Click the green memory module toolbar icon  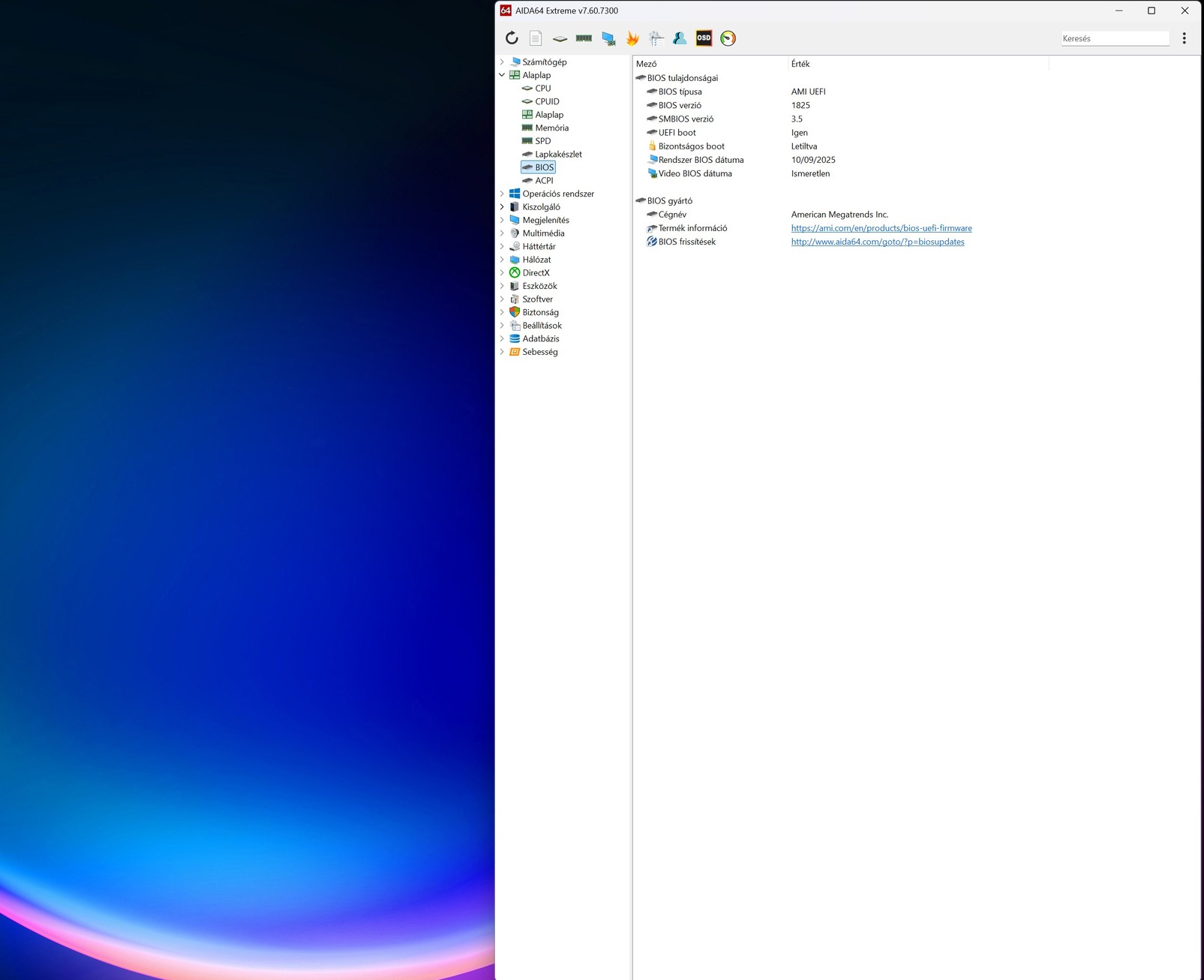pos(584,38)
